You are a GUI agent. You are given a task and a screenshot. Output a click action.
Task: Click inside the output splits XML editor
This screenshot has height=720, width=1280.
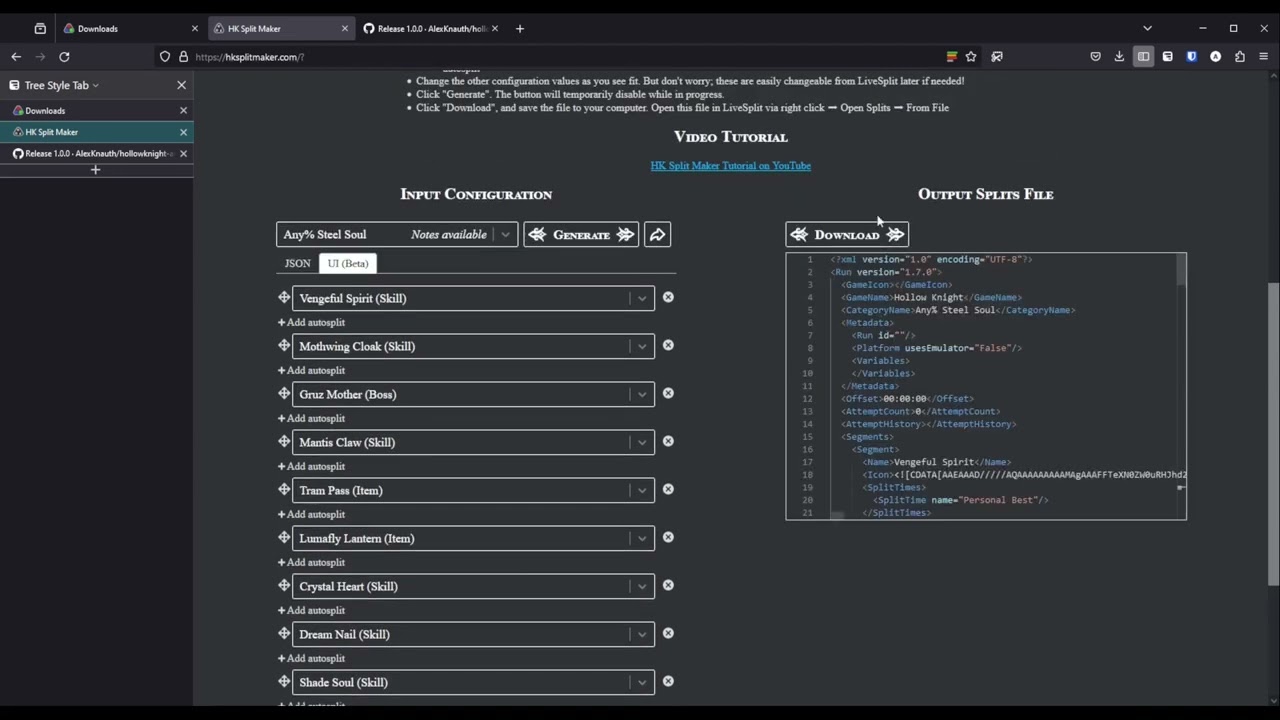click(x=986, y=386)
